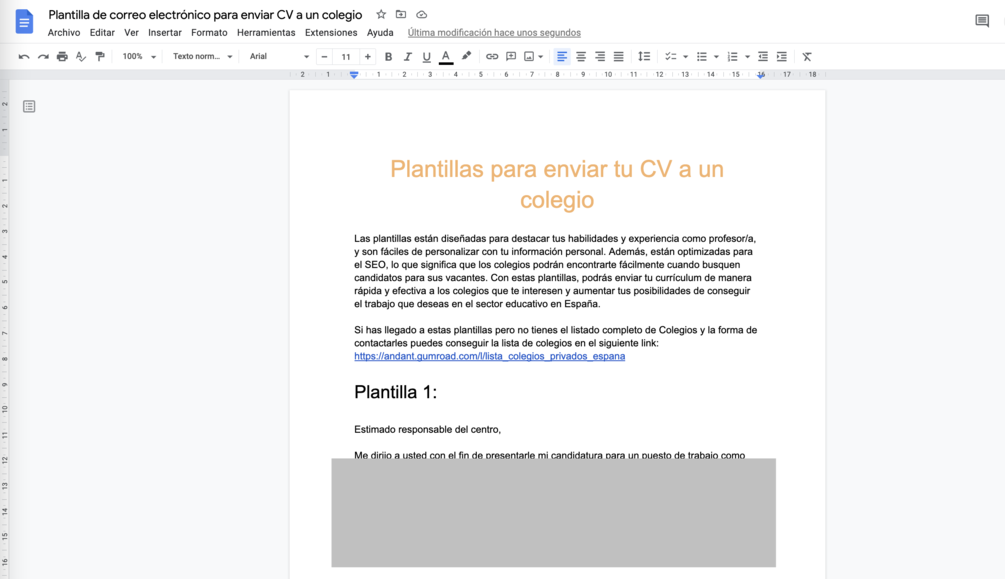Image resolution: width=1005 pixels, height=579 pixels.
Task: Open the text color picker
Action: 446,57
